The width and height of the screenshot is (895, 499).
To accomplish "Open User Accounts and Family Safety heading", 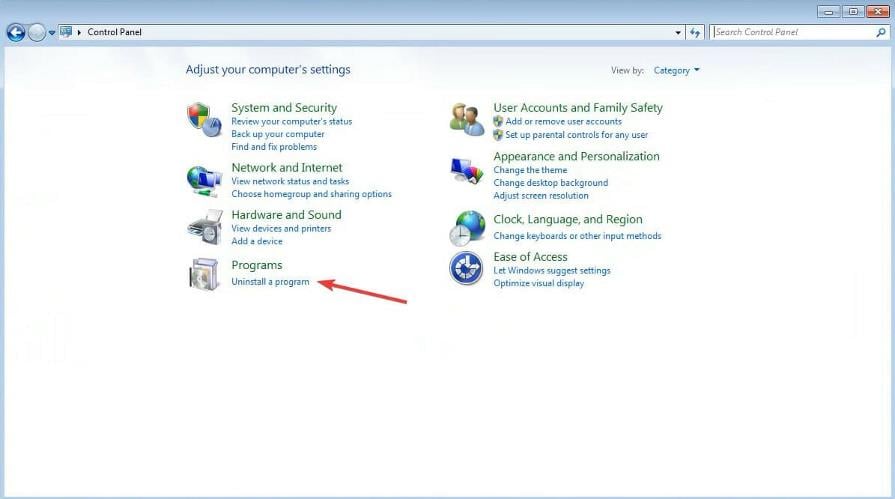I will pyautogui.click(x=578, y=107).
